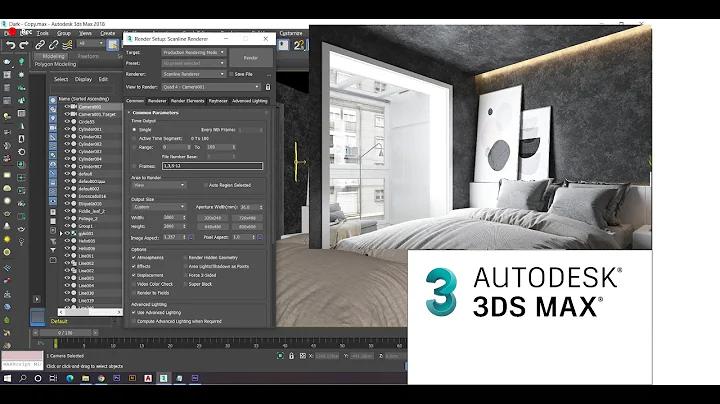This screenshot has width=720, height=404.
Task: Click the teapot icon in left toolbar
Action: 7,62
